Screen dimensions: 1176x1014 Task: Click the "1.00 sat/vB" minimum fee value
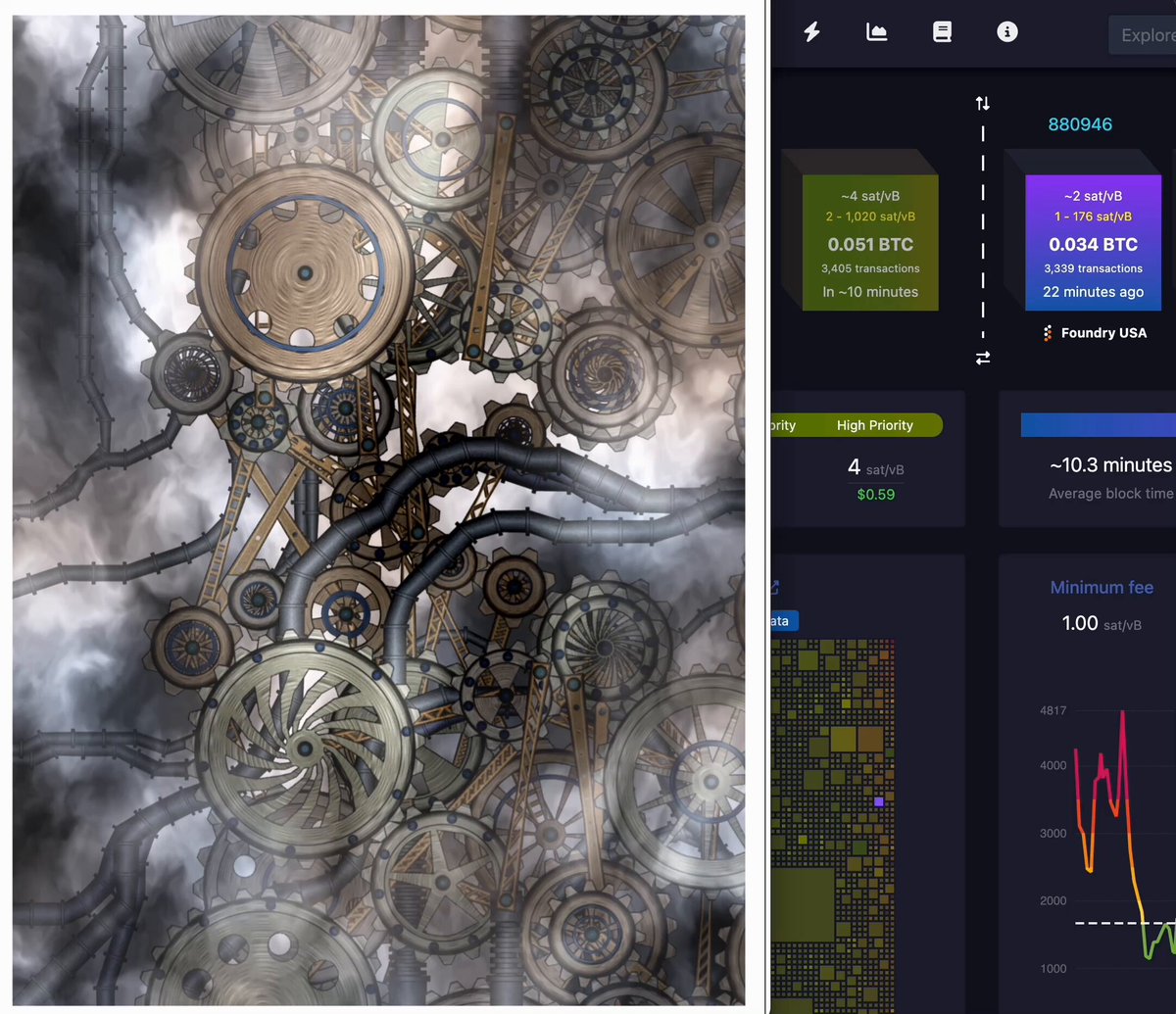(x=1102, y=624)
